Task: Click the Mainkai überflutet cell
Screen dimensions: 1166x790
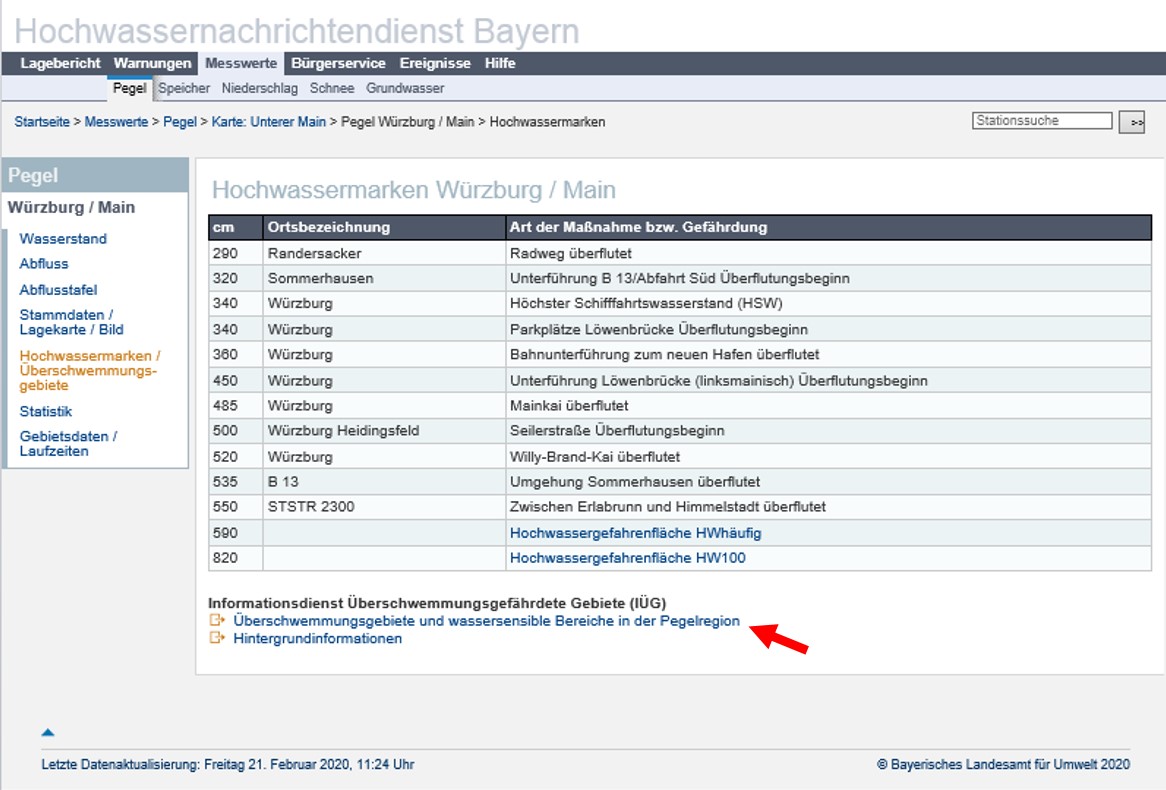Action: [x=828, y=405]
